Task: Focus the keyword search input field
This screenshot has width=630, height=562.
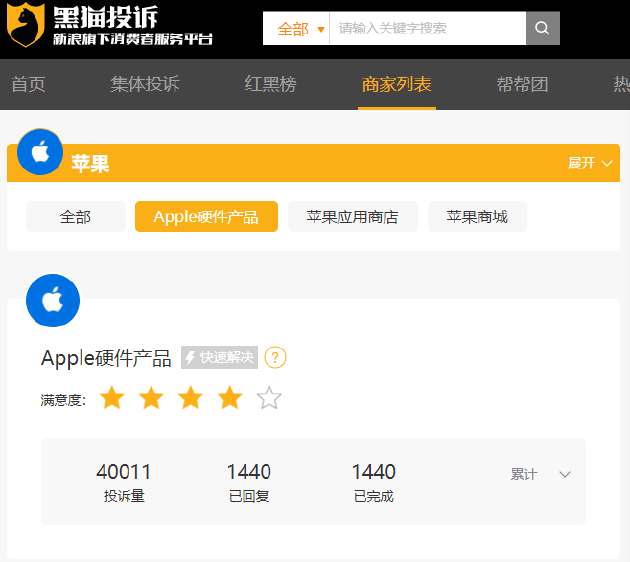Action: (428, 28)
